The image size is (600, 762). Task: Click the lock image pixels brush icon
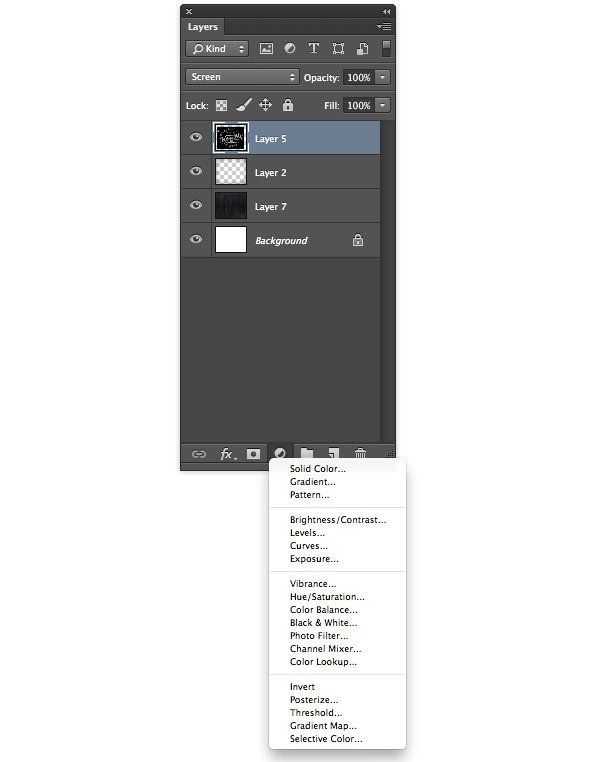[x=244, y=105]
